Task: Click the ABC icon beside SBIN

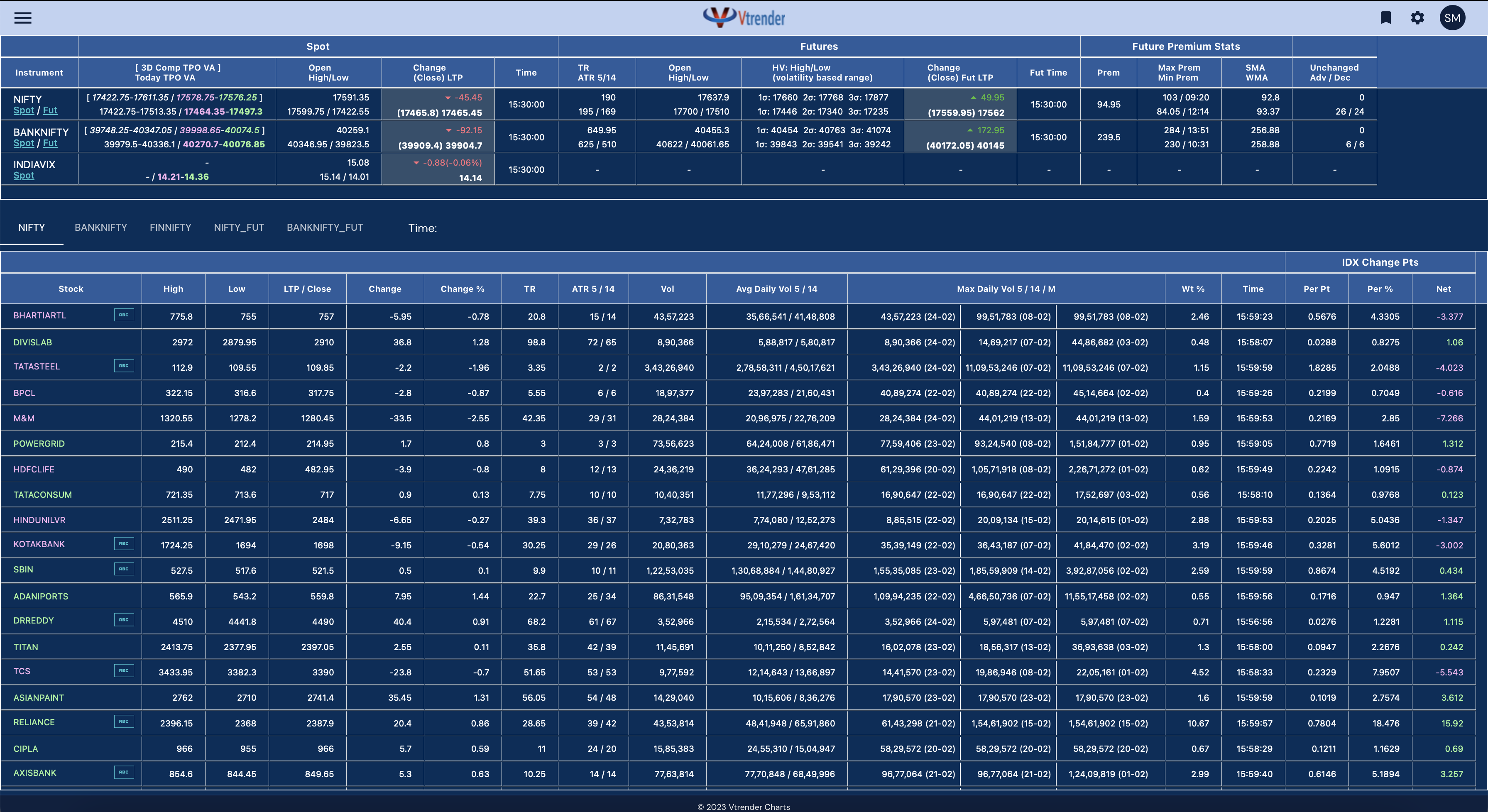Action: tap(124, 569)
